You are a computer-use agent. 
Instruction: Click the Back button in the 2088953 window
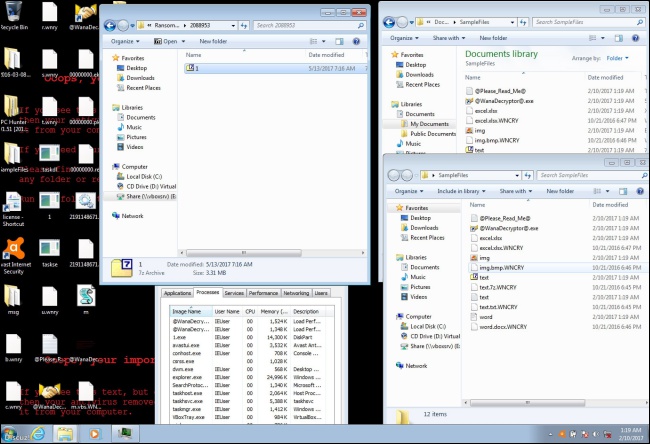click(110, 26)
